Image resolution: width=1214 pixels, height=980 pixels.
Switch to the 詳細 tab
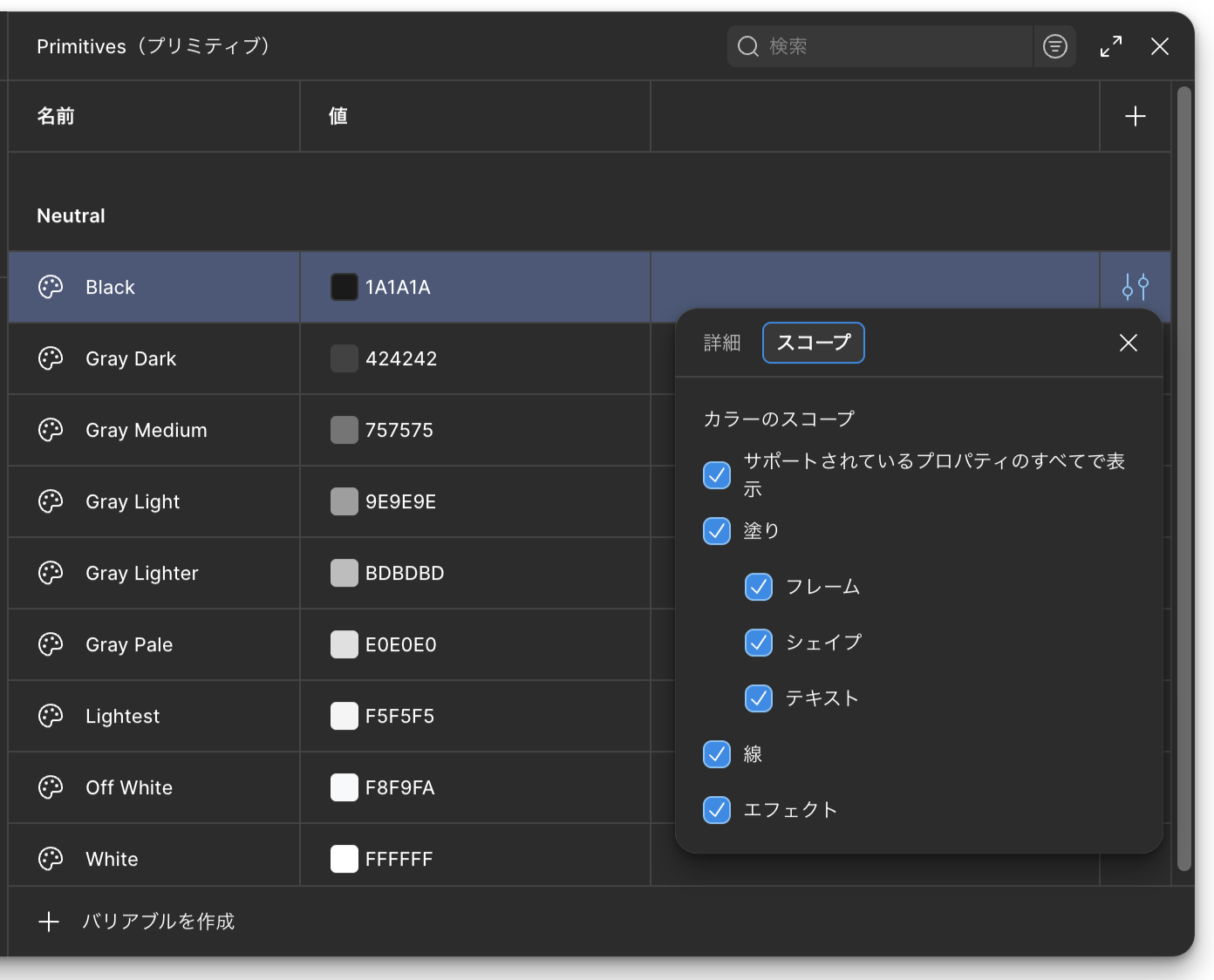tap(722, 343)
